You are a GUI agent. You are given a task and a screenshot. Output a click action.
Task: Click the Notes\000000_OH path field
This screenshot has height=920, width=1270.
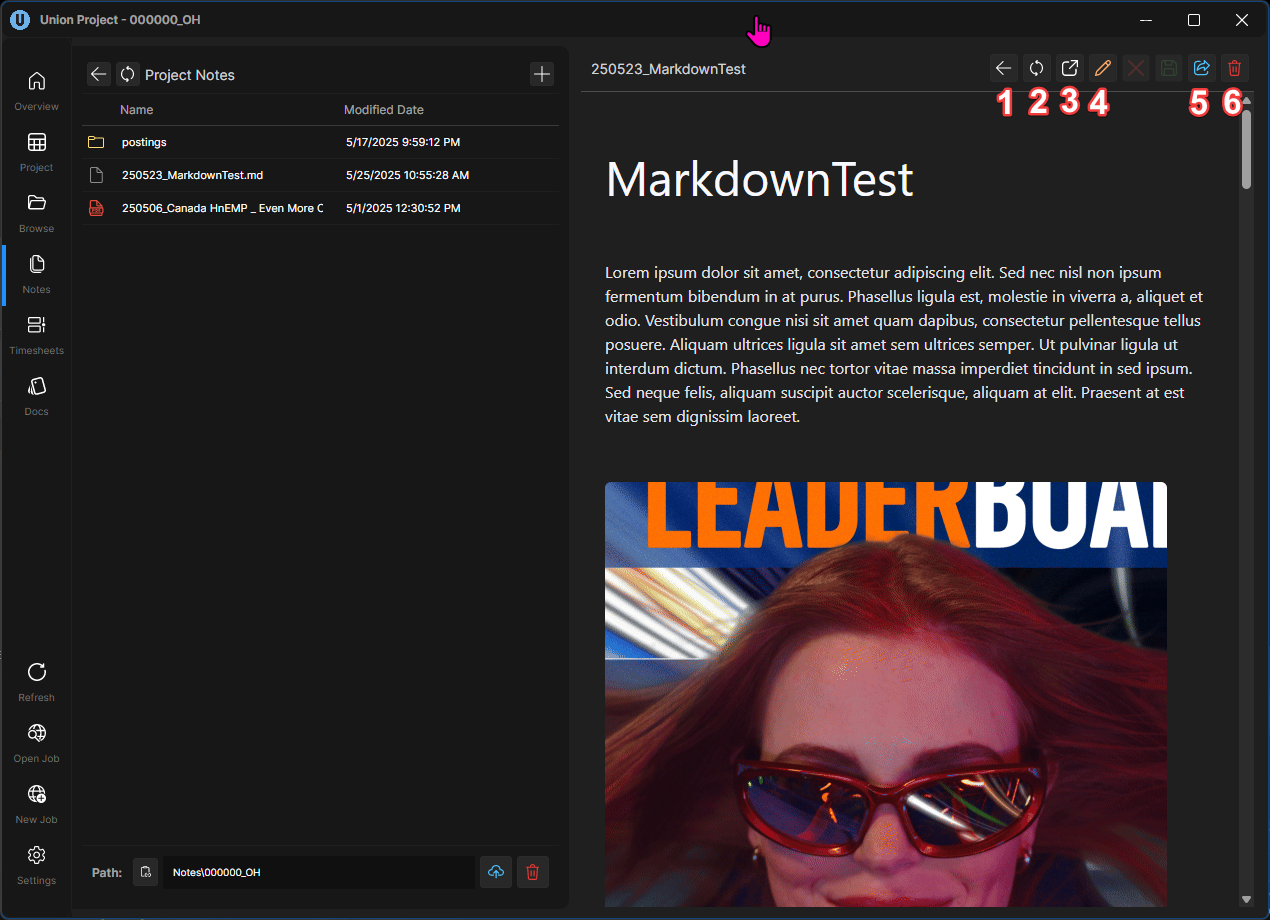coord(318,872)
